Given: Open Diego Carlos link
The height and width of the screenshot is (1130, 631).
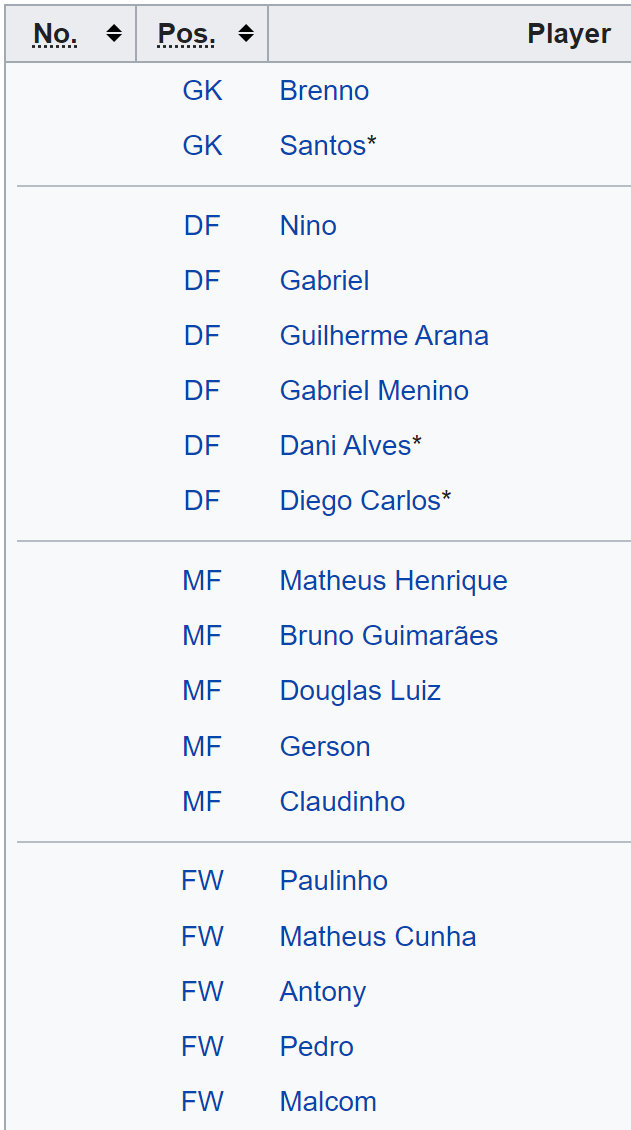Looking at the screenshot, I should click(359, 500).
